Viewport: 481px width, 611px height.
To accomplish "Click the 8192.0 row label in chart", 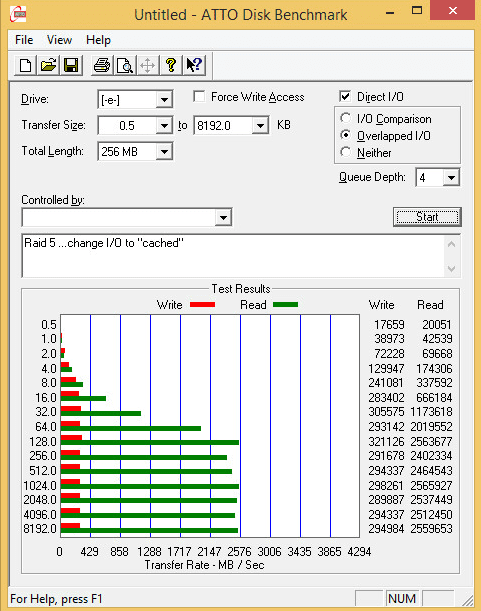I will coord(40,529).
